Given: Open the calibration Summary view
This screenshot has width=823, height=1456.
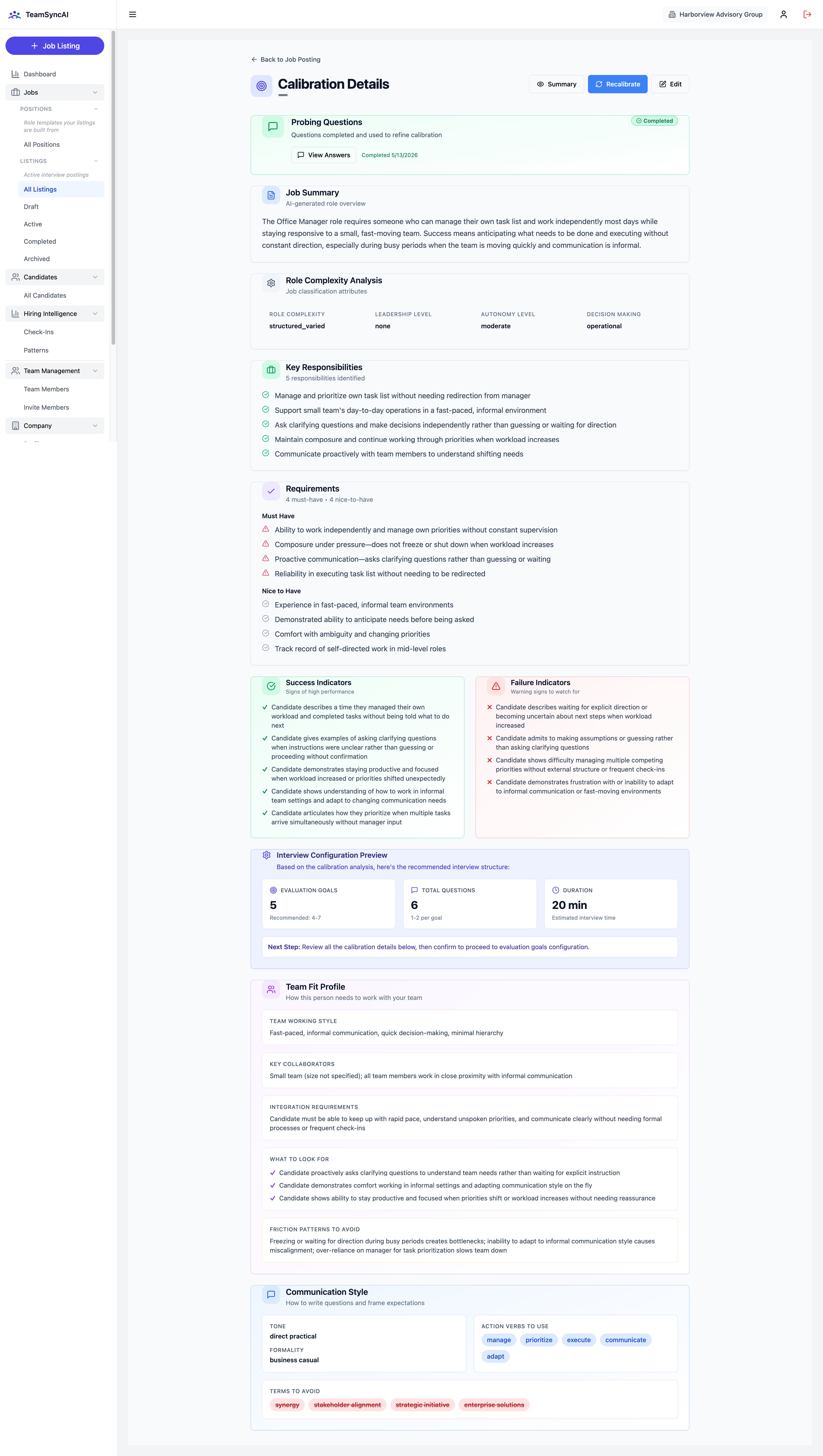Looking at the screenshot, I should point(556,84).
